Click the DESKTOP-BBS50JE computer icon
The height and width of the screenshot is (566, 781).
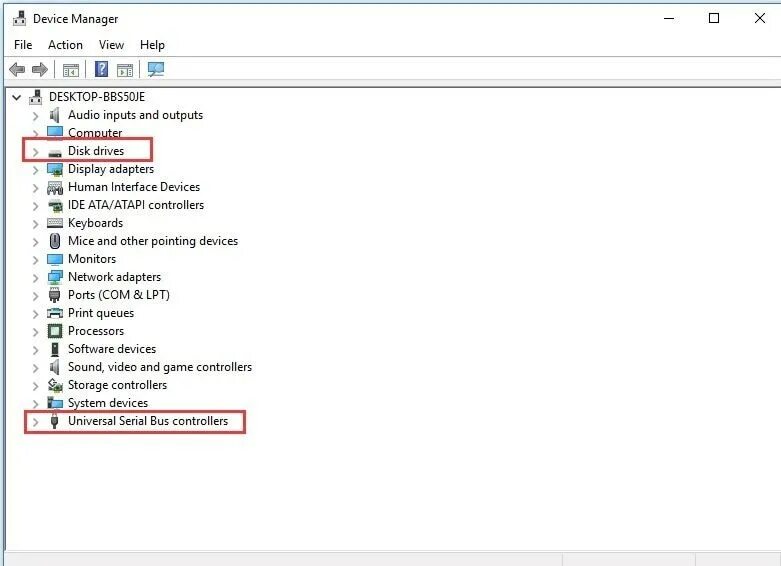pos(35,97)
